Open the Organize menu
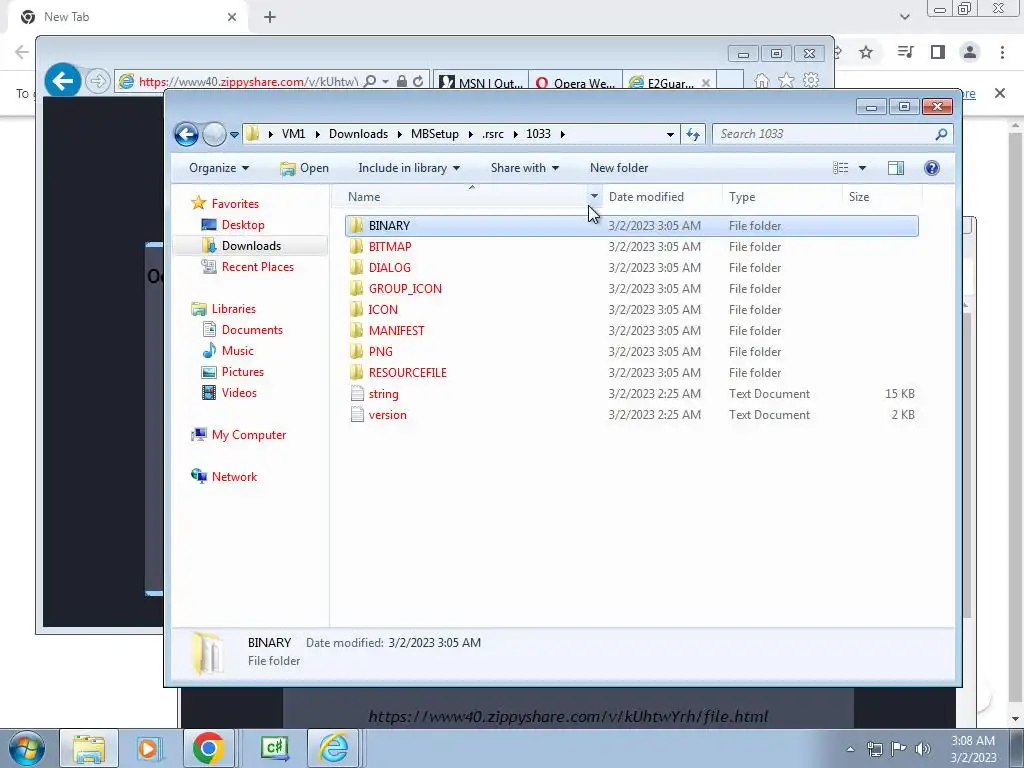 219,168
